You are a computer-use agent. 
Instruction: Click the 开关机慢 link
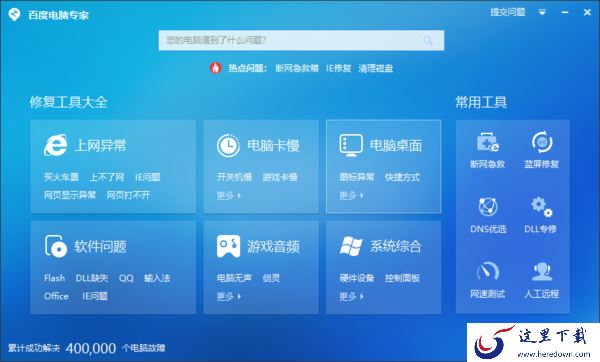coord(234,177)
